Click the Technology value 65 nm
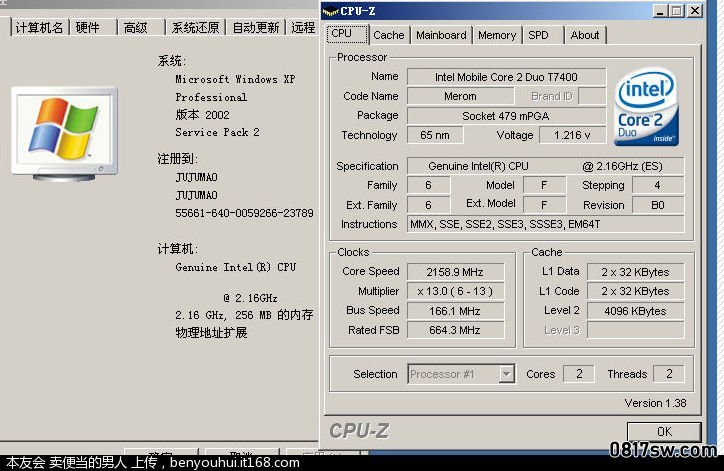 (435, 135)
